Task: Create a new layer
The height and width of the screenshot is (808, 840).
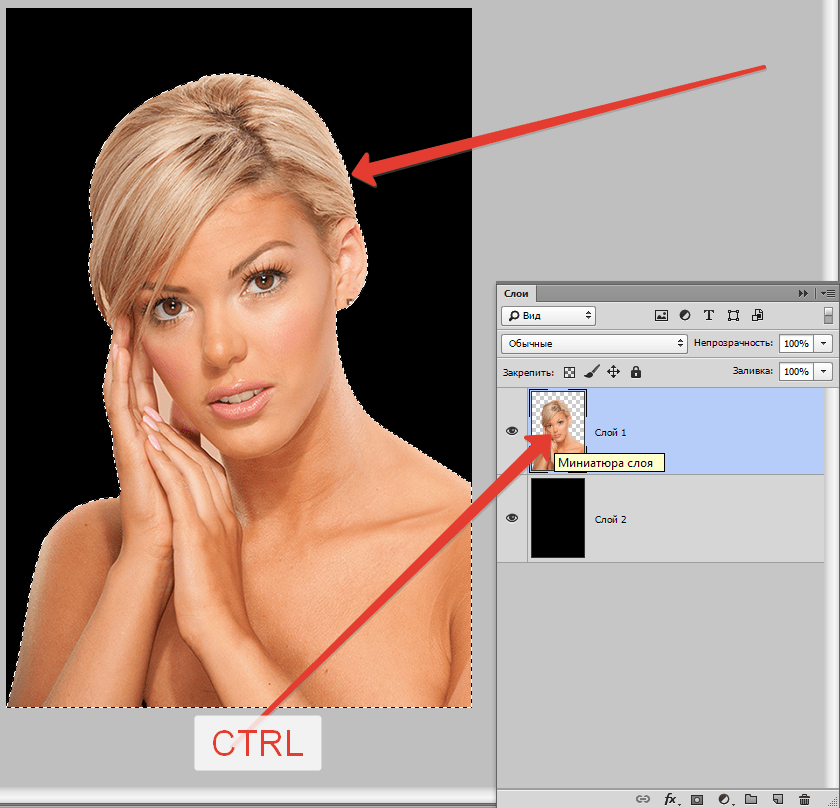Action: click(x=778, y=799)
